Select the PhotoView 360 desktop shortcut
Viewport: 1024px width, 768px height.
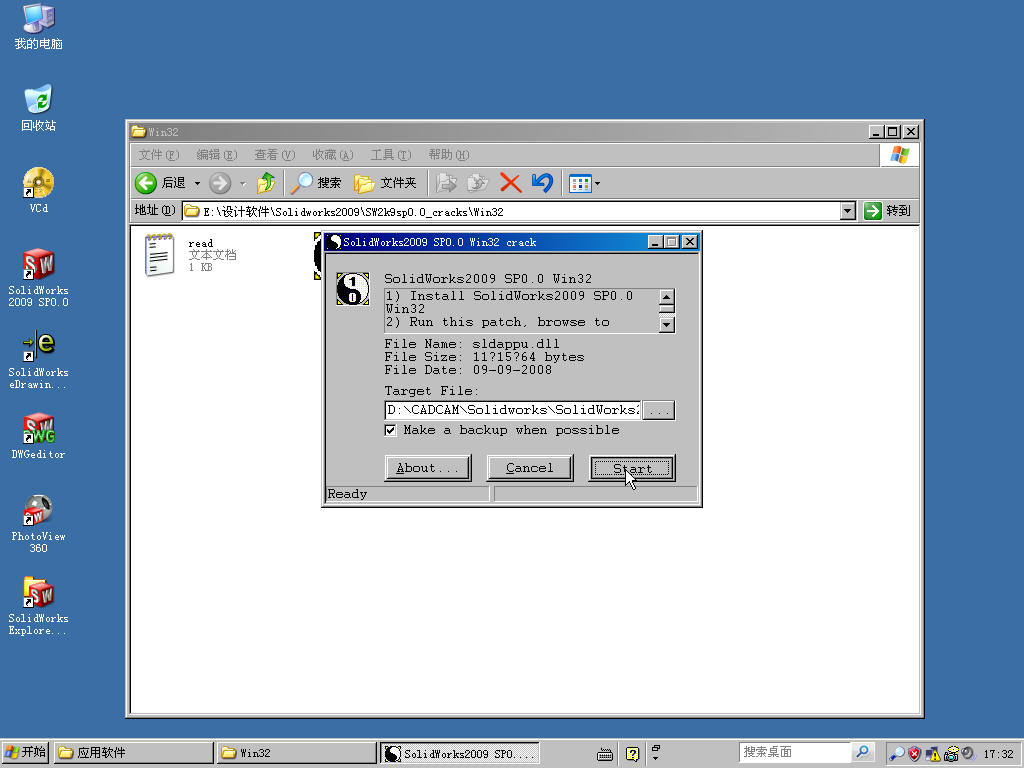point(39,524)
